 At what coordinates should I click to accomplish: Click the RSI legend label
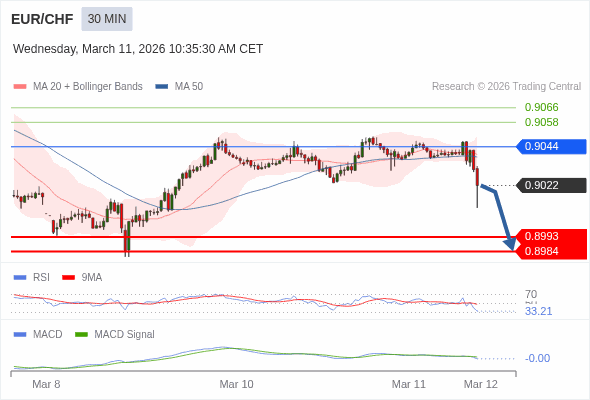tap(41, 278)
